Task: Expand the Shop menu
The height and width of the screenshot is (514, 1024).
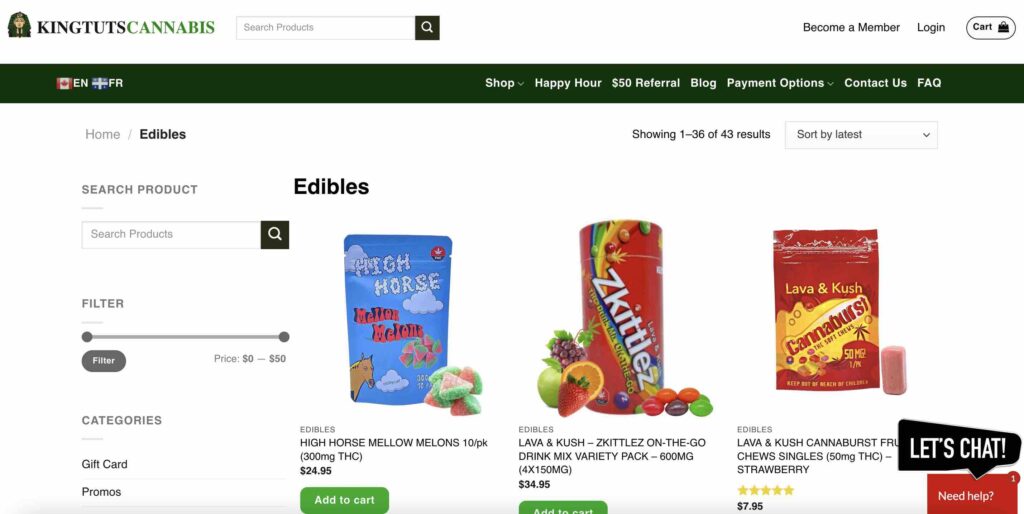Action: click(x=504, y=83)
